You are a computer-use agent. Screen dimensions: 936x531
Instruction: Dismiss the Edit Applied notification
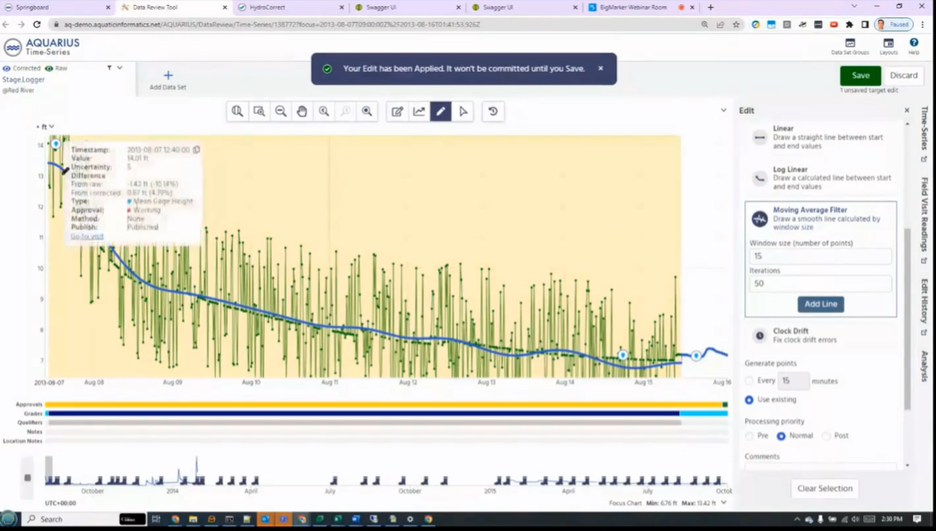pyautogui.click(x=601, y=68)
